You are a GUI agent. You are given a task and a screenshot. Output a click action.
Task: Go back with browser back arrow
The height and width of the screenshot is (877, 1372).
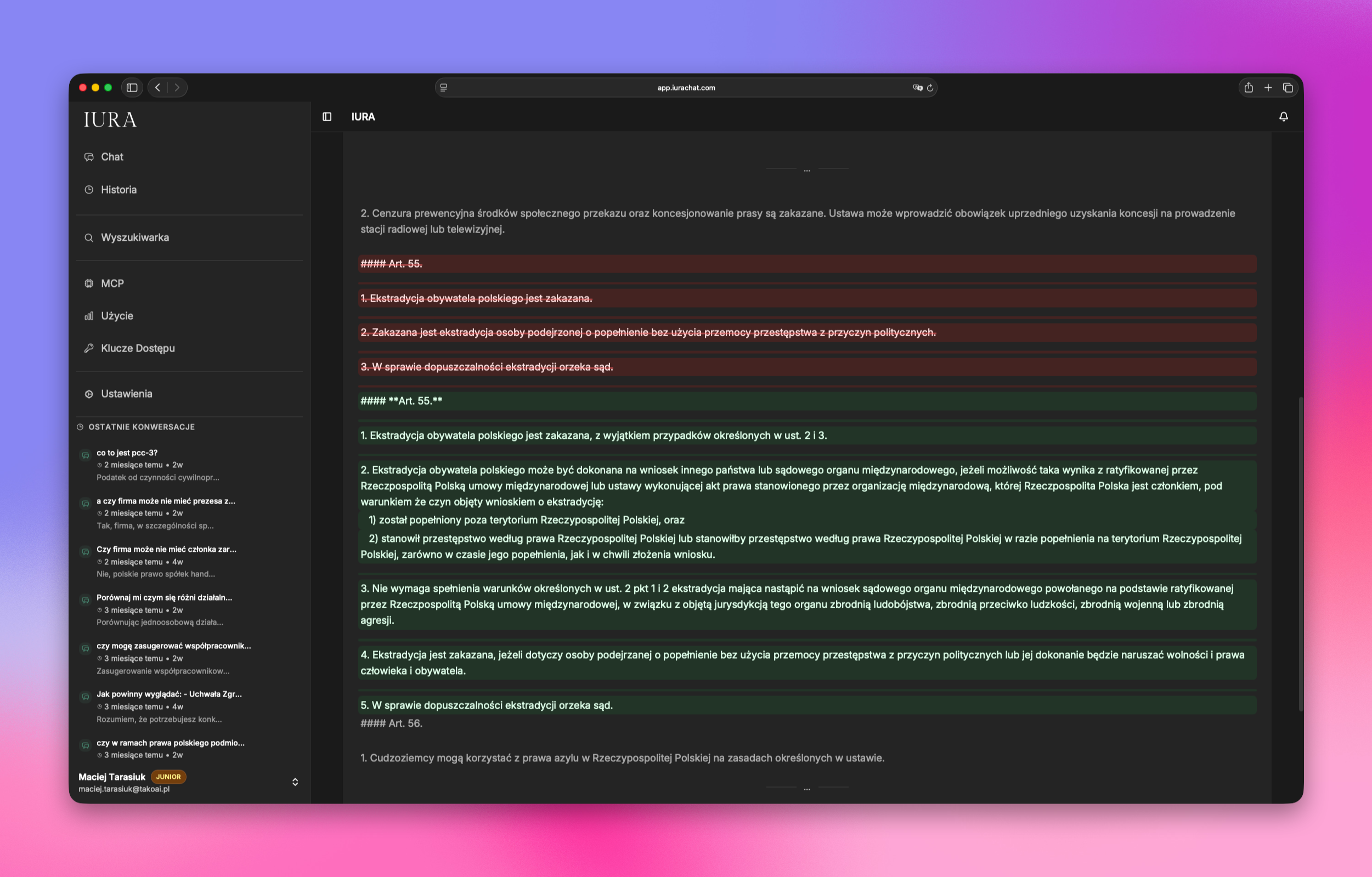click(x=158, y=88)
